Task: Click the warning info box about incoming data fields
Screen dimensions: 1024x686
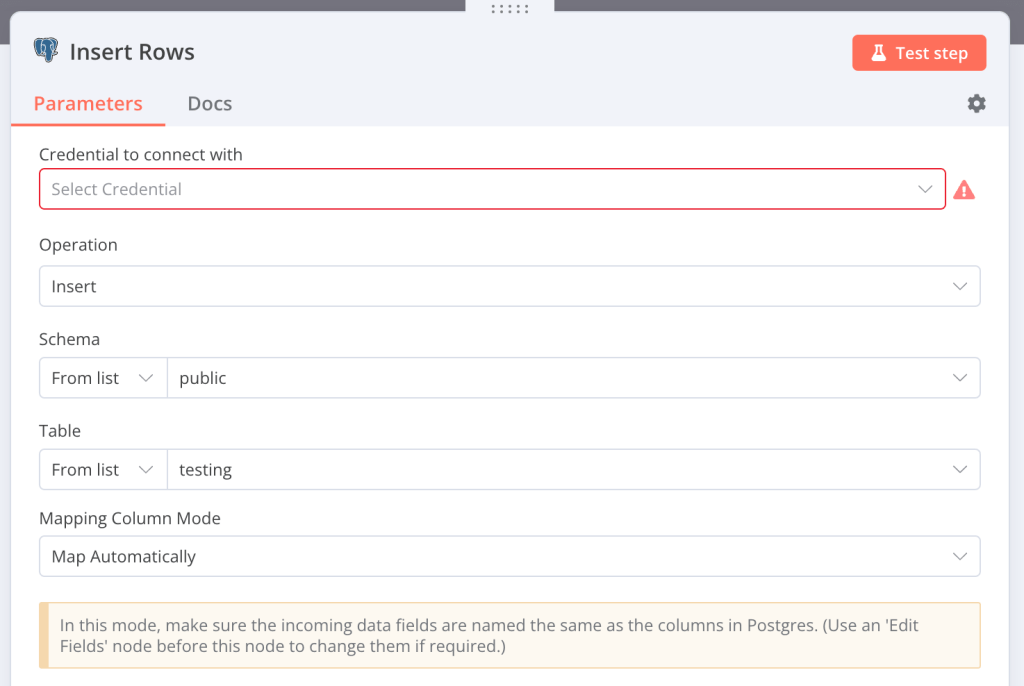Action: [510, 634]
